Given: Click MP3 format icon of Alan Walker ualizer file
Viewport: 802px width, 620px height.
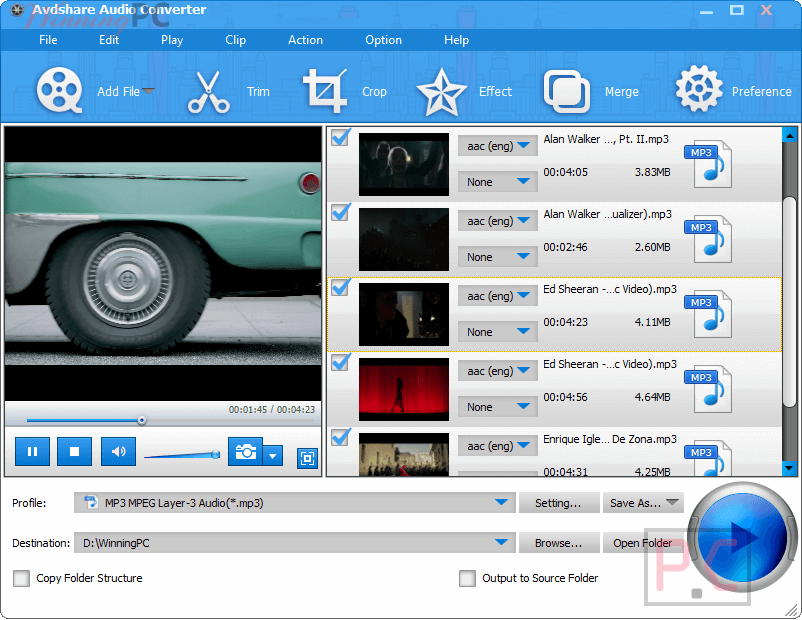Looking at the screenshot, I should point(708,239).
